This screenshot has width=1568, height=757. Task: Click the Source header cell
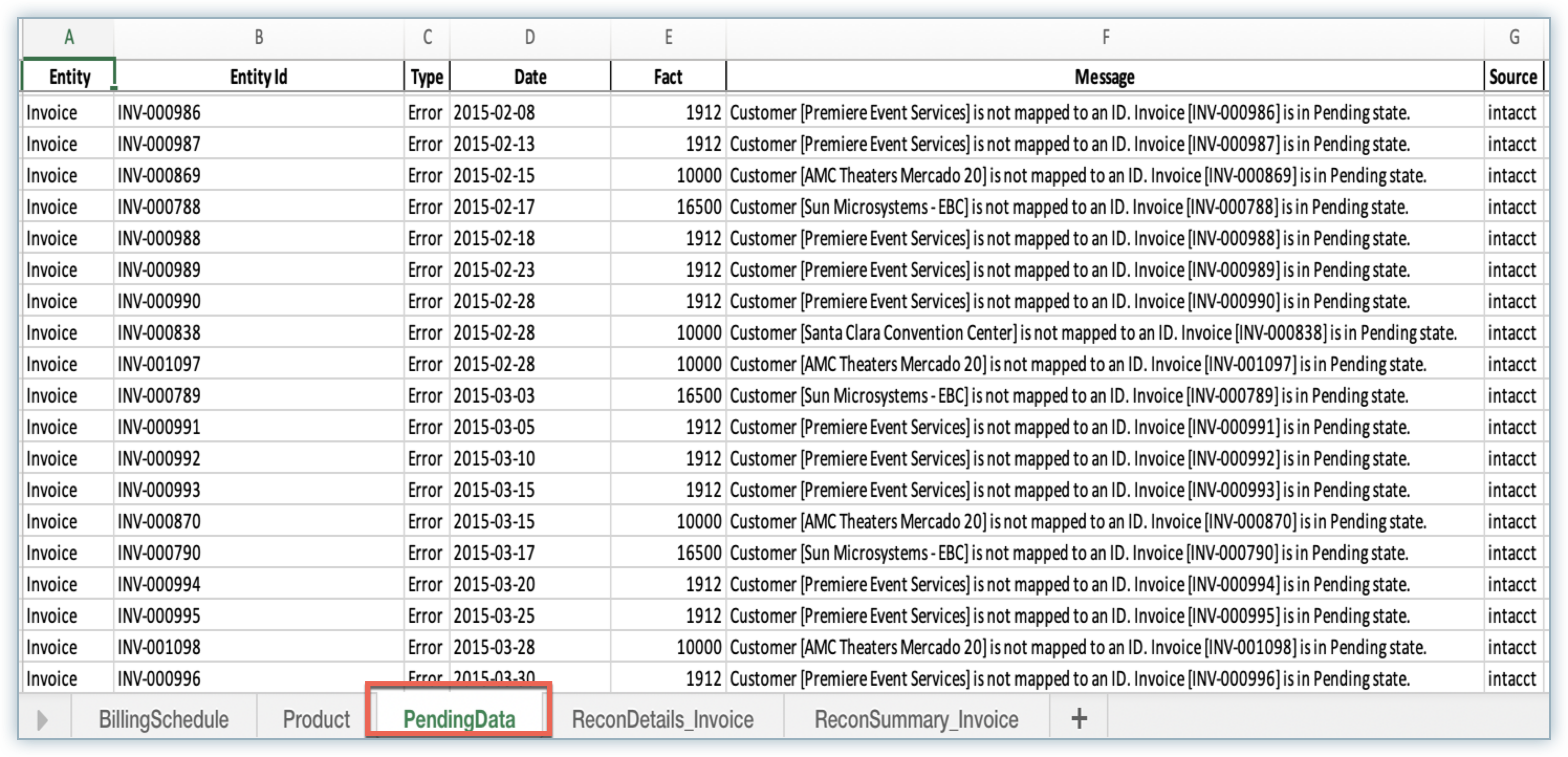tap(1512, 78)
